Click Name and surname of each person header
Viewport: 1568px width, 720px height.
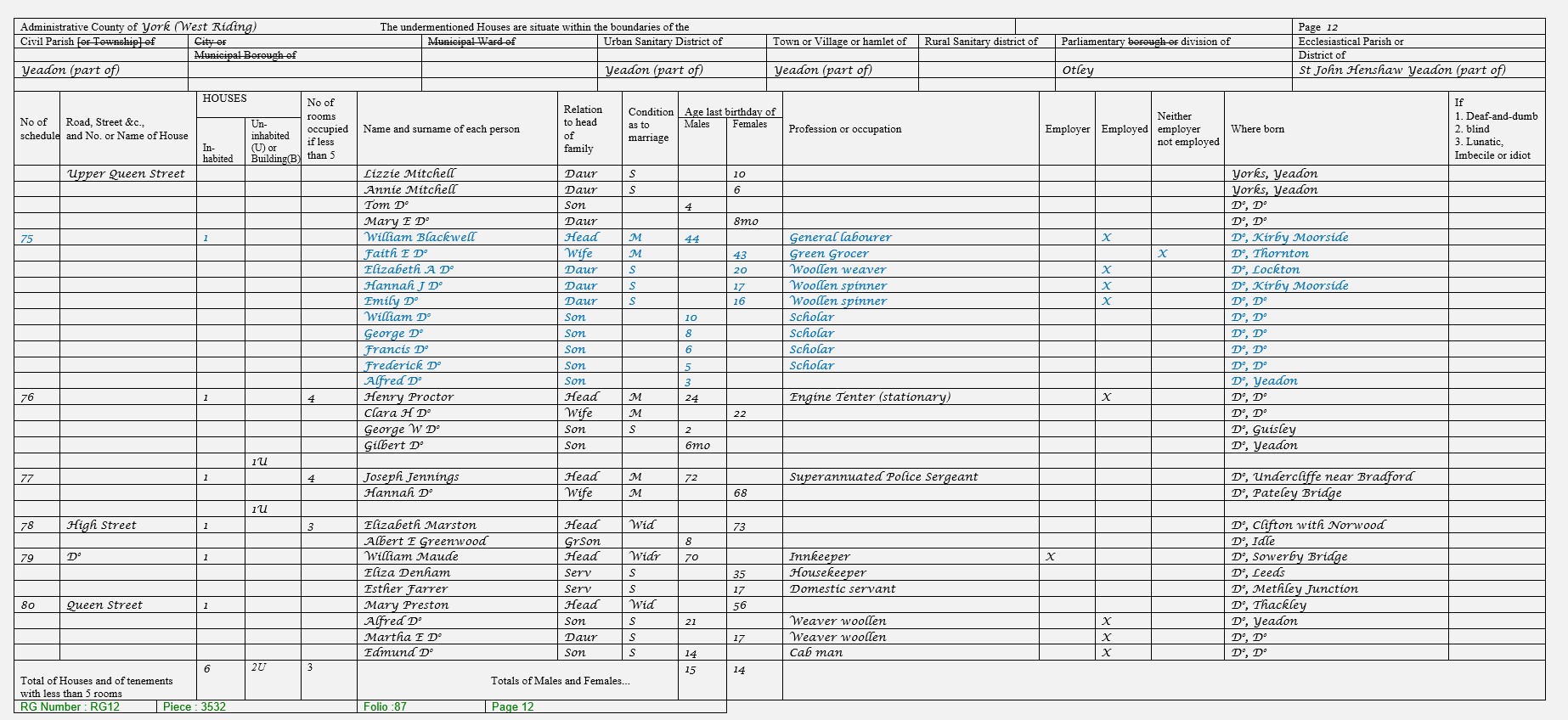point(441,129)
